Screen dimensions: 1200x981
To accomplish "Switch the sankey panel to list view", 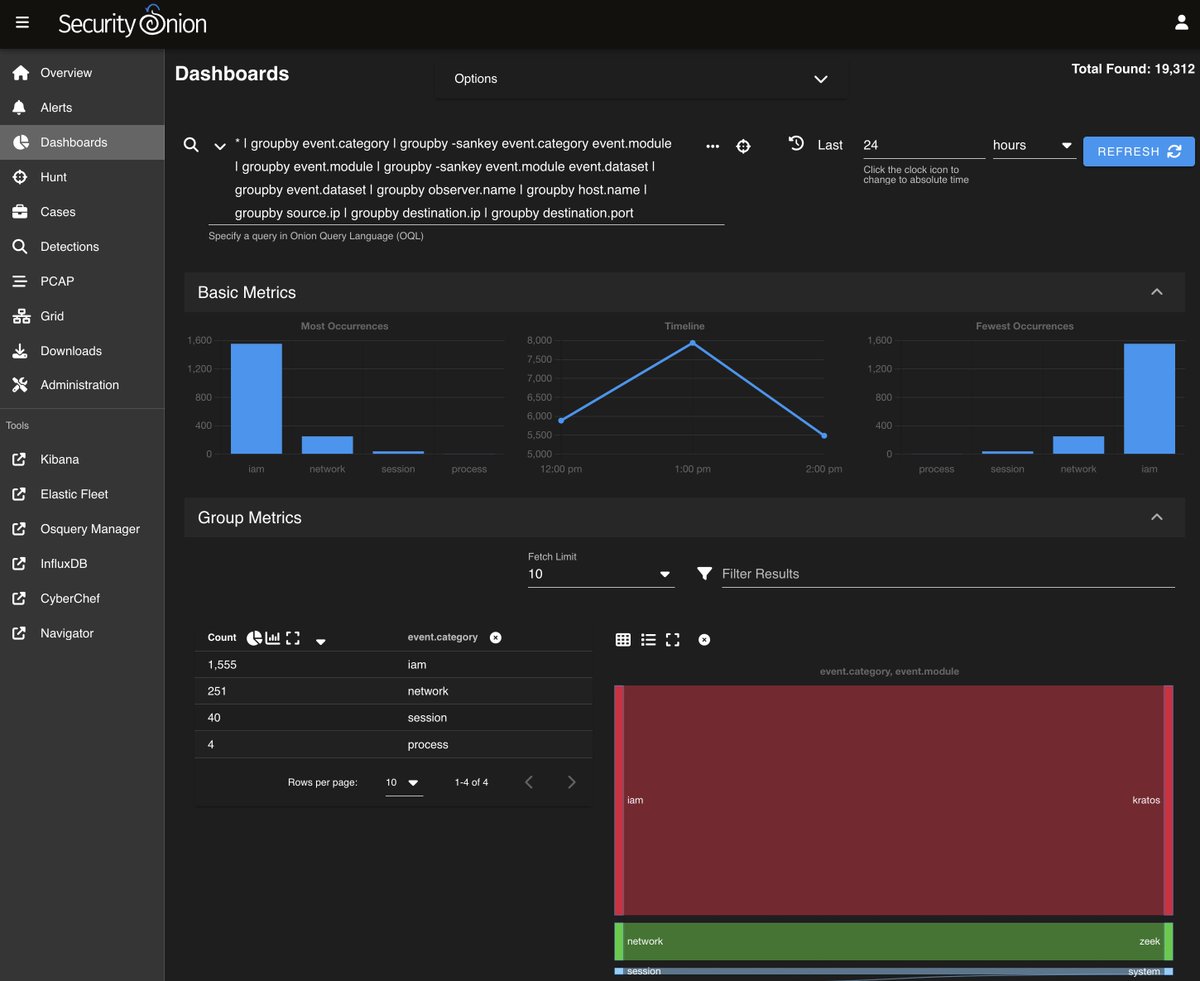I will click(x=648, y=639).
